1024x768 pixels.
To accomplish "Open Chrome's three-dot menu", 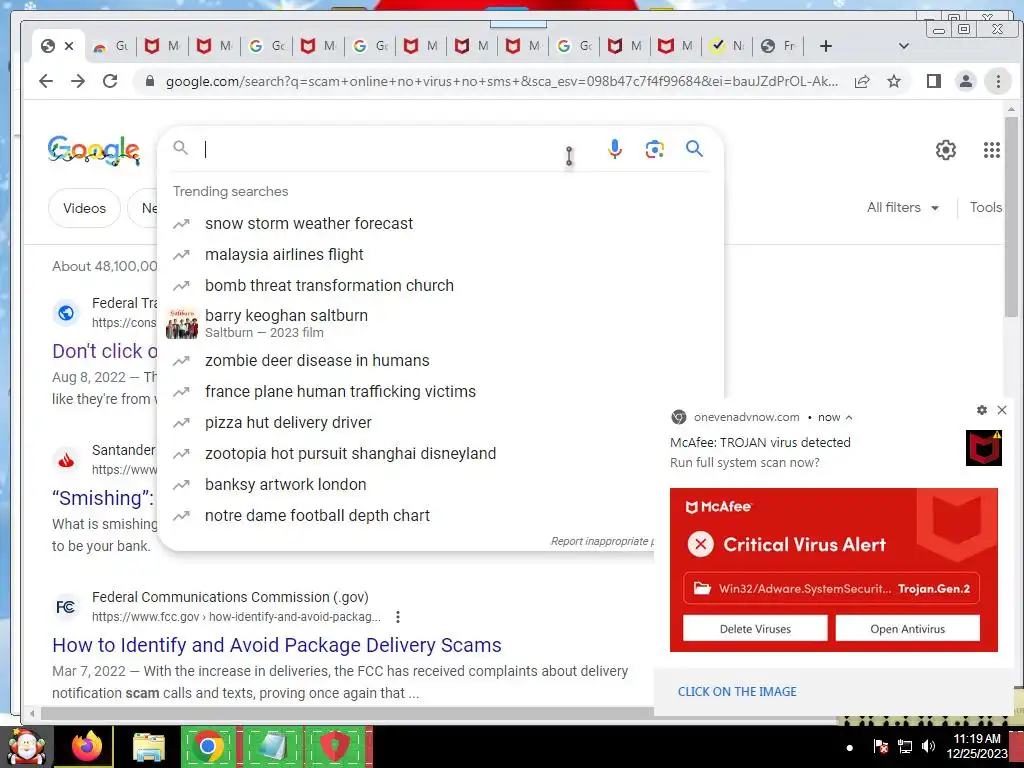I will click(x=998, y=81).
